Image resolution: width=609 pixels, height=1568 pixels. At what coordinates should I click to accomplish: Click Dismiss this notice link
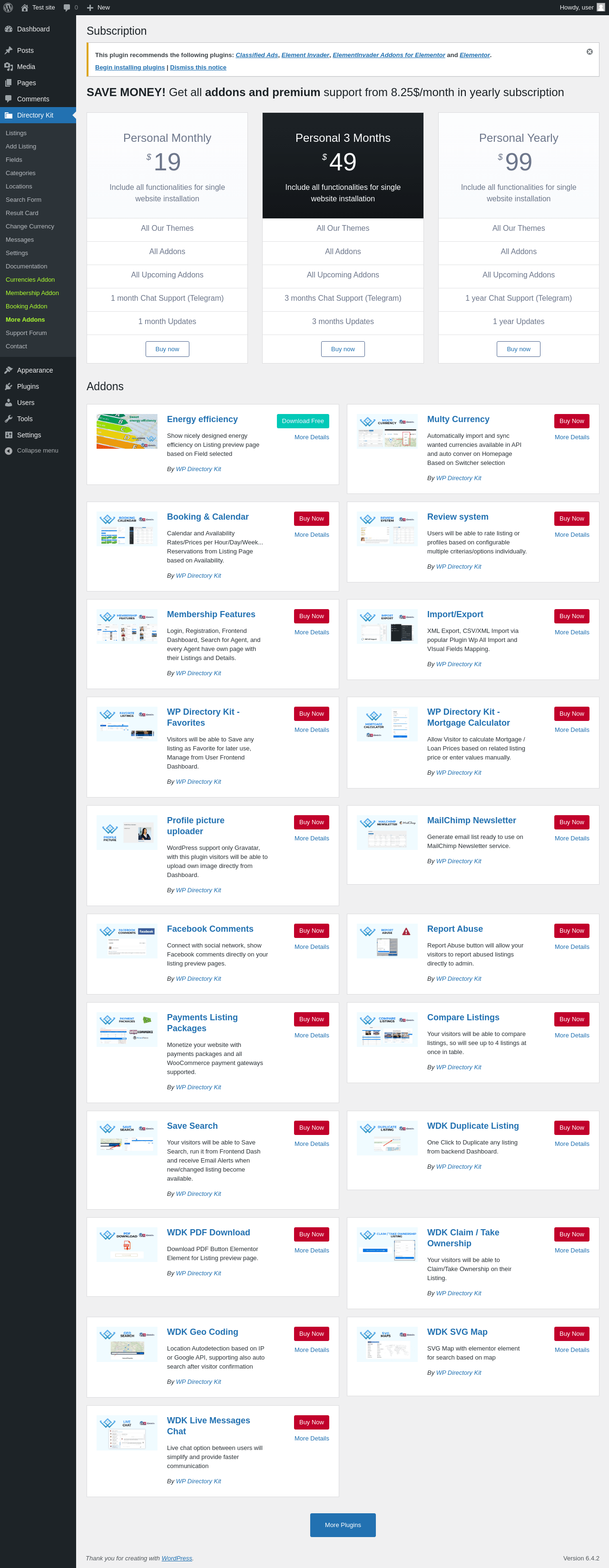click(198, 68)
